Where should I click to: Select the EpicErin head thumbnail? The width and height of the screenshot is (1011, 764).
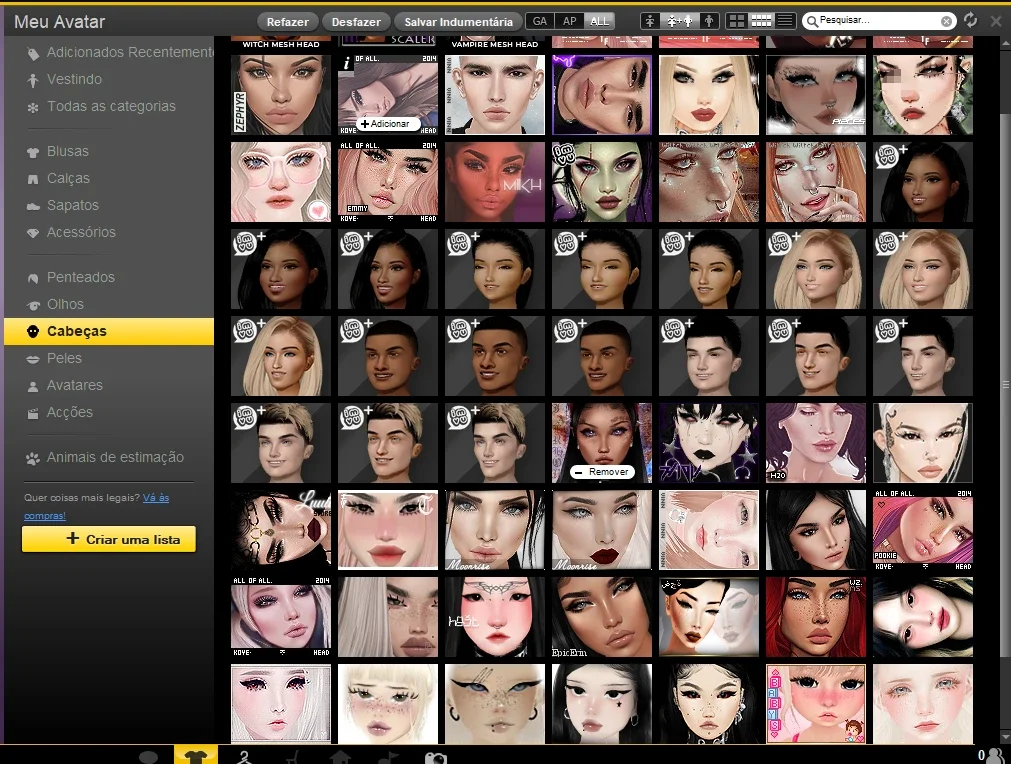pos(602,617)
